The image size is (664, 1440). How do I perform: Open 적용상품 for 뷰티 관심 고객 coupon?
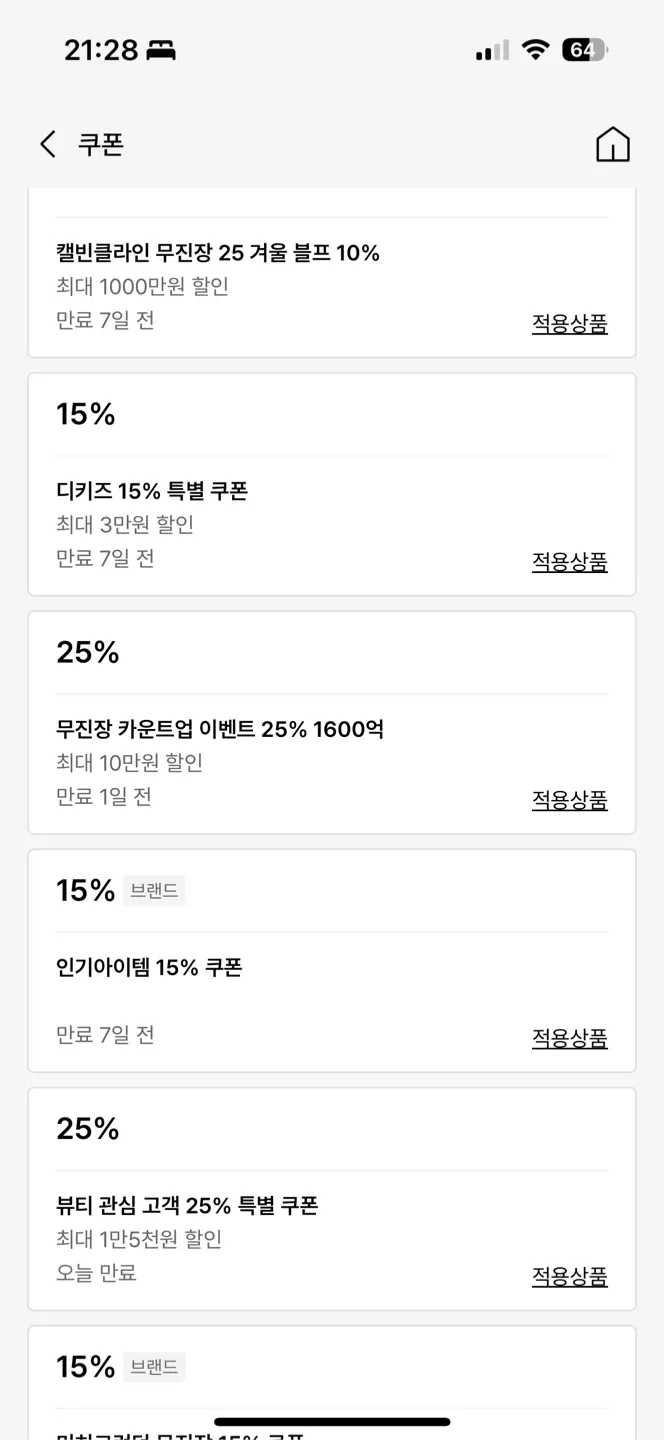[x=569, y=1275]
